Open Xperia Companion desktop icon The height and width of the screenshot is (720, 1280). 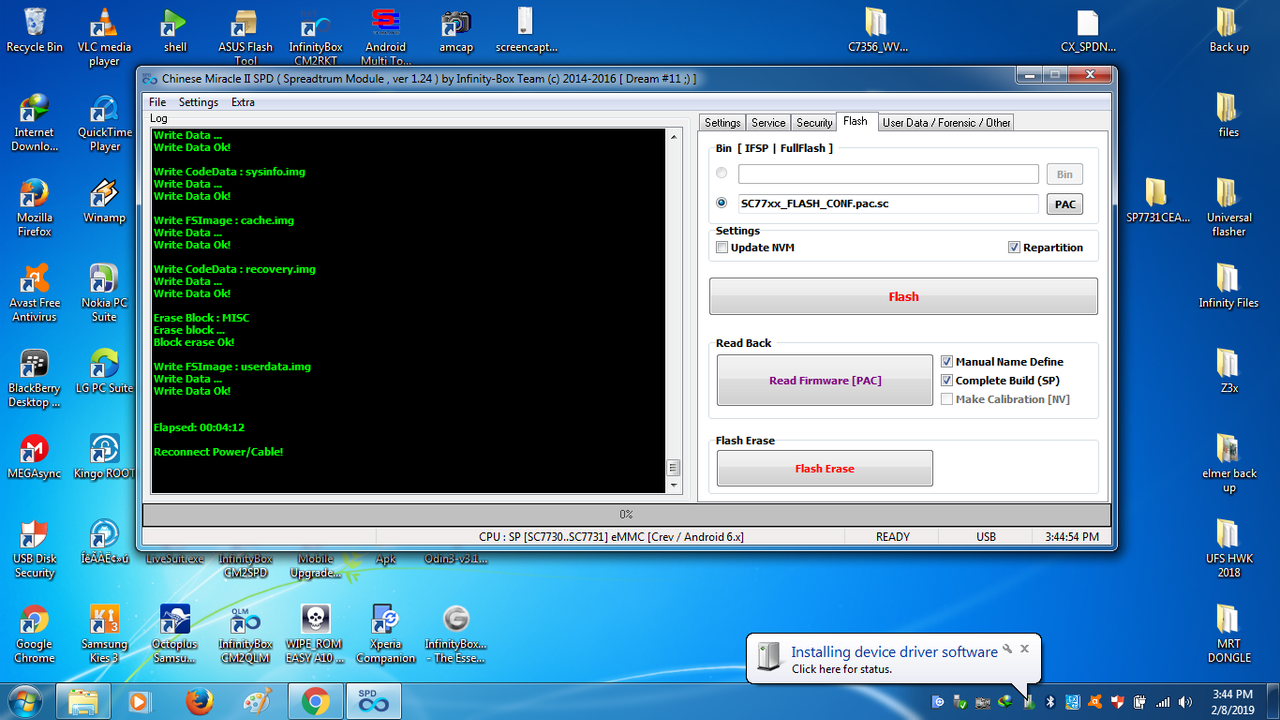coord(385,633)
